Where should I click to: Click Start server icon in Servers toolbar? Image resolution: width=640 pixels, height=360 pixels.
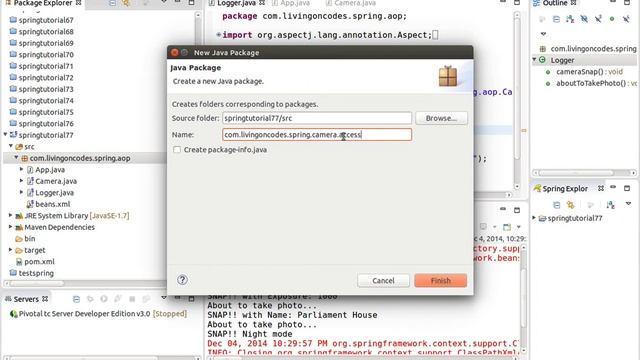click(x=104, y=299)
